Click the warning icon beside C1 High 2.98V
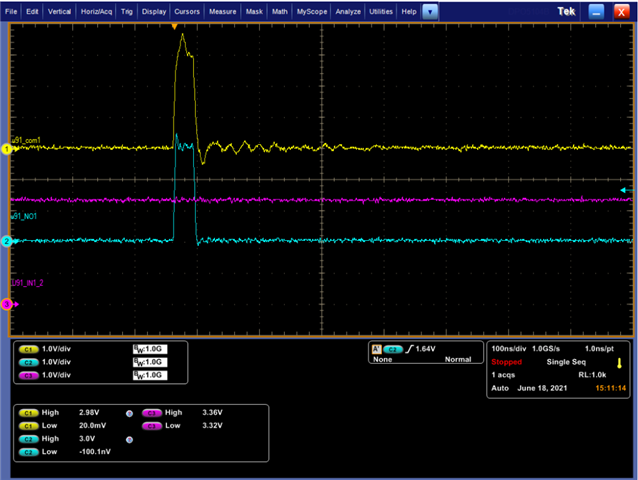The width and height of the screenshot is (638, 480). click(129, 414)
